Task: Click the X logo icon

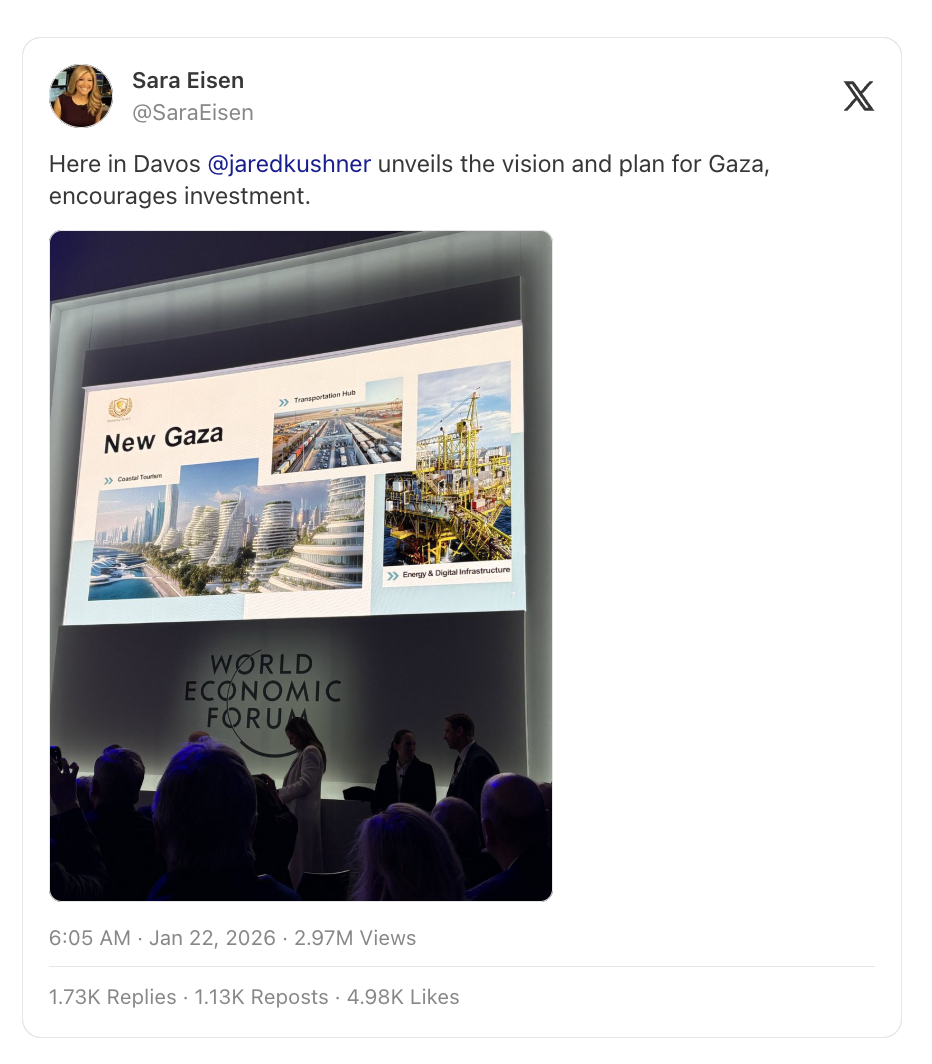Action: (858, 96)
